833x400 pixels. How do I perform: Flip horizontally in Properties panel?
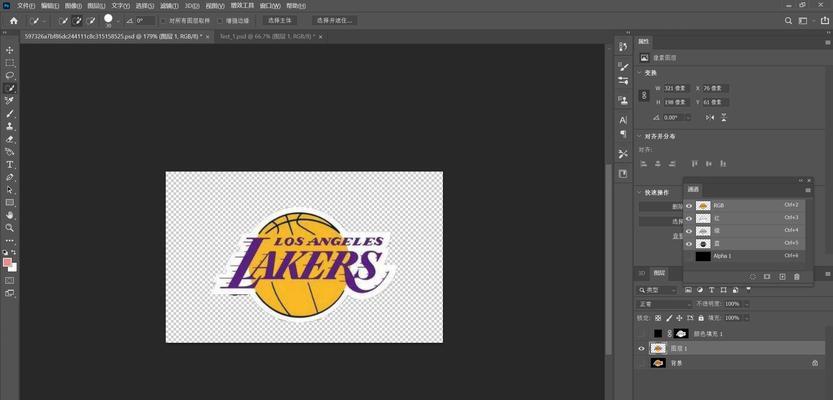tap(710, 117)
